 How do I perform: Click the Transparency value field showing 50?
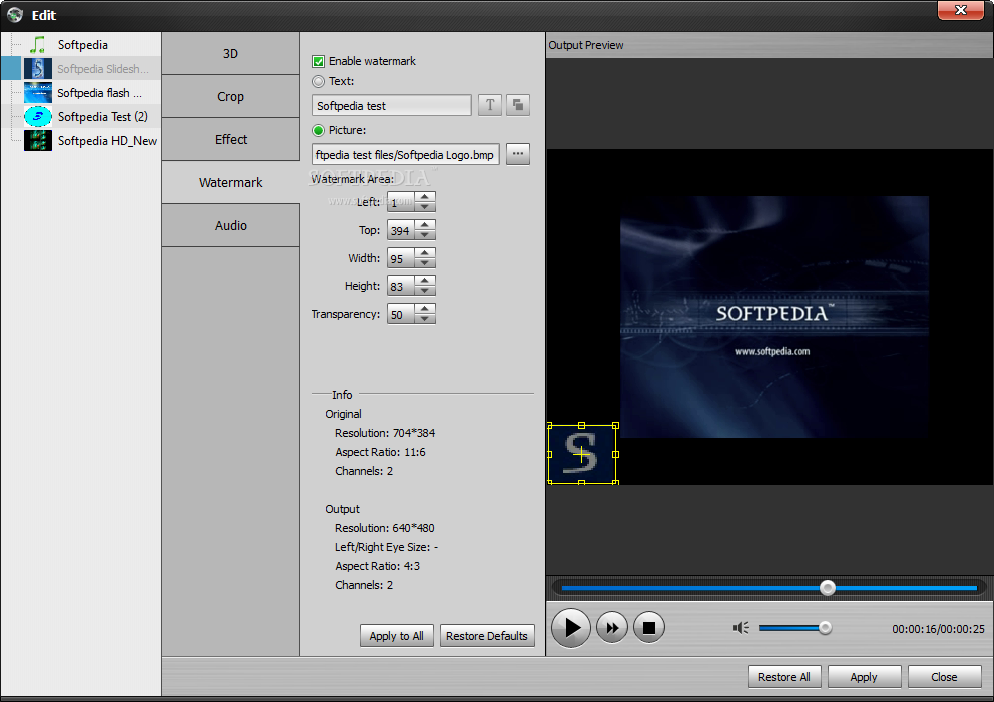pyautogui.click(x=401, y=314)
